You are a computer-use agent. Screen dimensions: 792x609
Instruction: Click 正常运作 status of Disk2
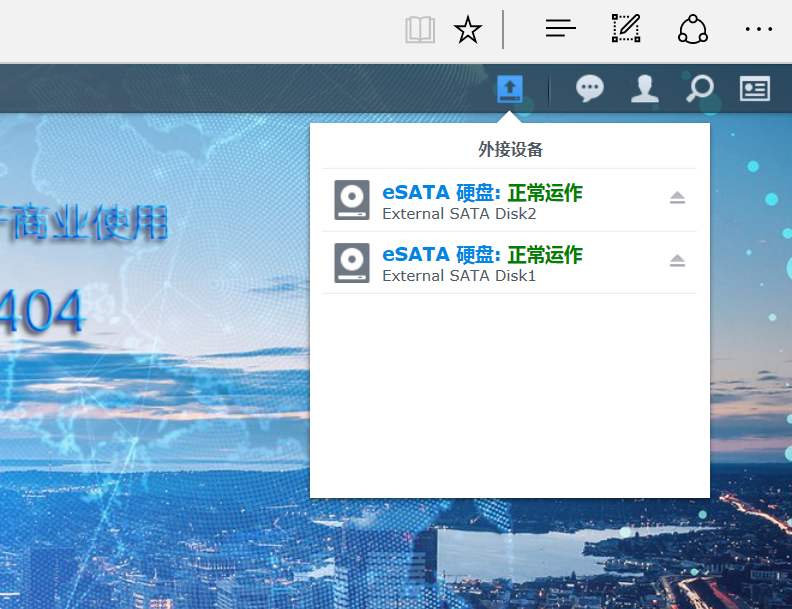tap(545, 193)
